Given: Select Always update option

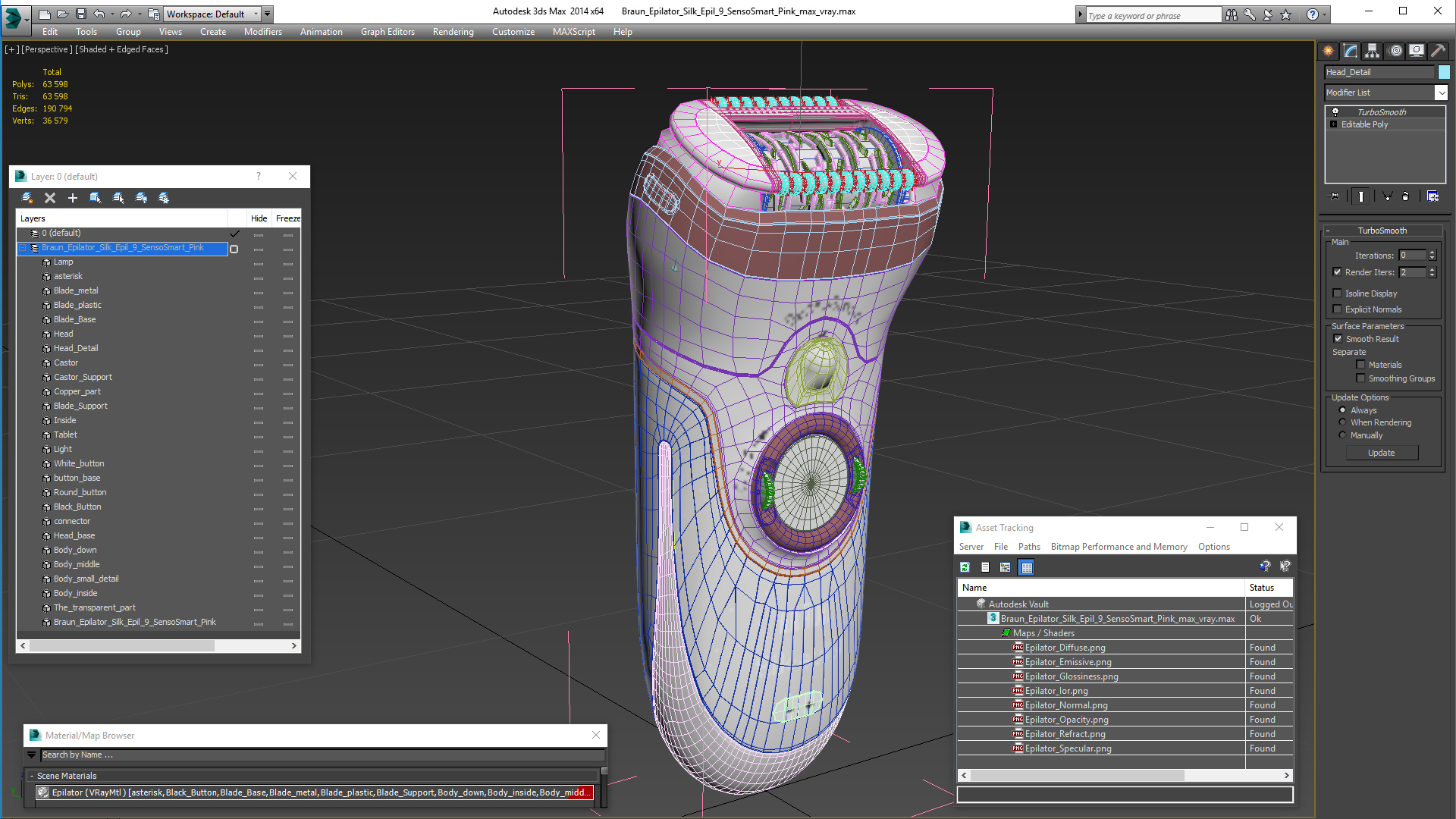Looking at the screenshot, I should (x=1342, y=410).
